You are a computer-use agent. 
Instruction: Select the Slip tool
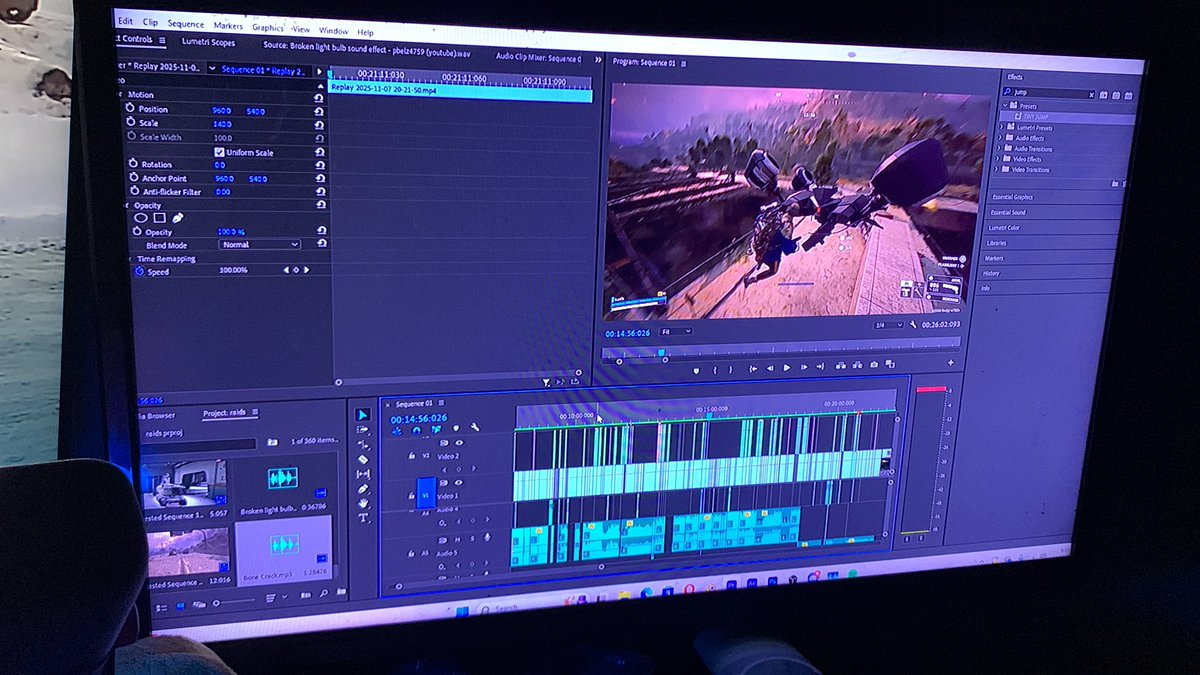[363, 474]
